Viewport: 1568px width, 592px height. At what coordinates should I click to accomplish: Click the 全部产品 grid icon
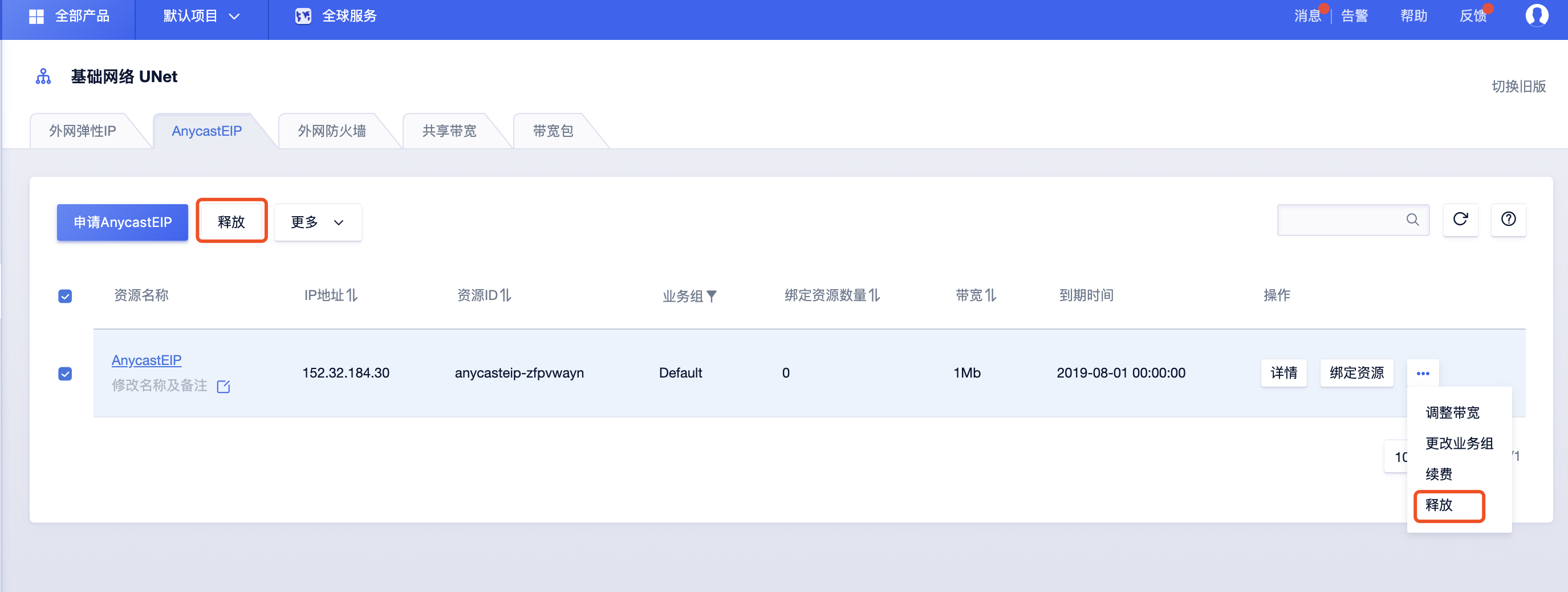[36, 17]
